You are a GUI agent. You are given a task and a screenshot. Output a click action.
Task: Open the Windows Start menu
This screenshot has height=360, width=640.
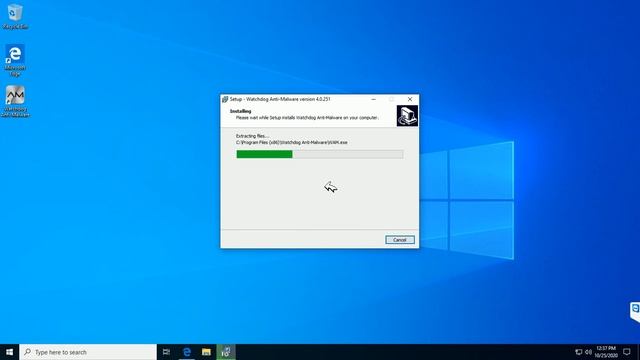tap(9, 352)
